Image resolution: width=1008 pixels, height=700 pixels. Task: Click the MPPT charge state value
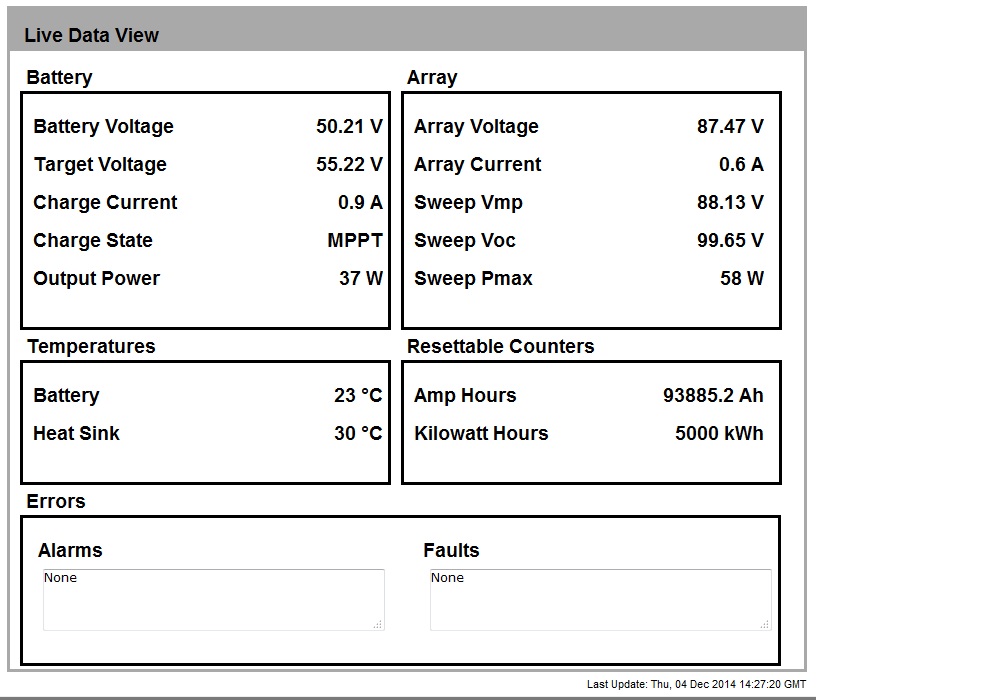[x=355, y=240]
